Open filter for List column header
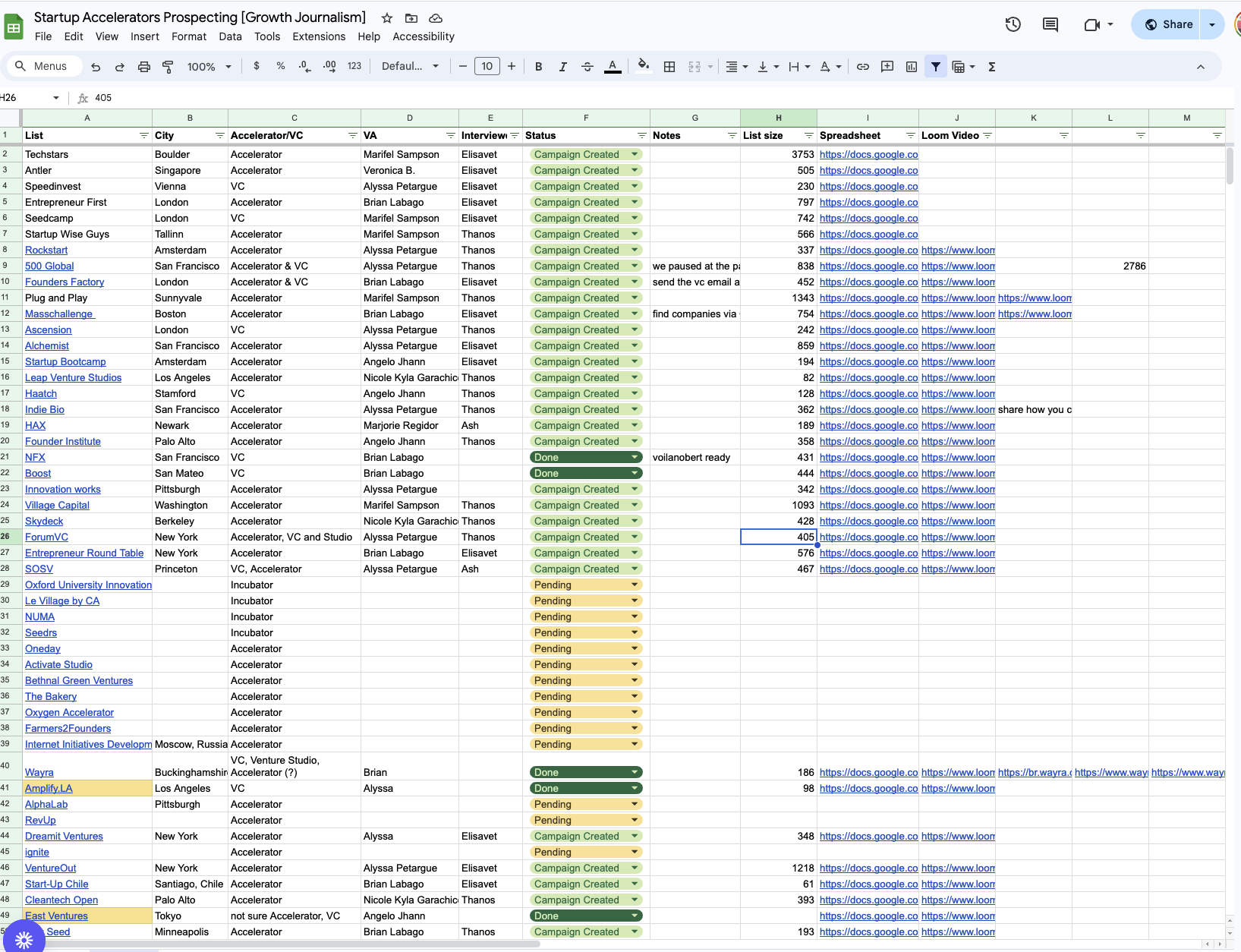Image resolution: width=1241 pixels, height=952 pixels. click(x=144, y=136)
